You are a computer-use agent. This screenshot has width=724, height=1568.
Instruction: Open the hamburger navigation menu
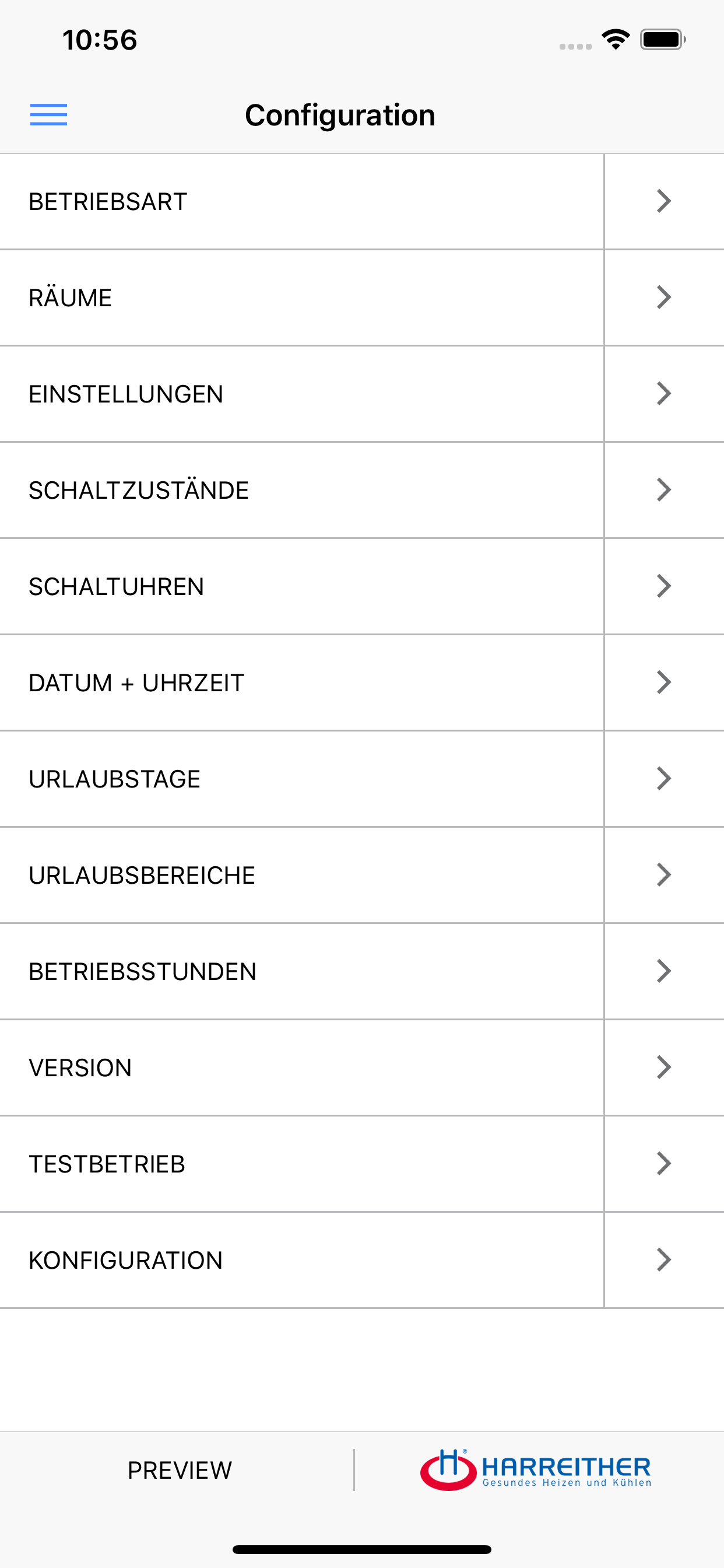48,115
